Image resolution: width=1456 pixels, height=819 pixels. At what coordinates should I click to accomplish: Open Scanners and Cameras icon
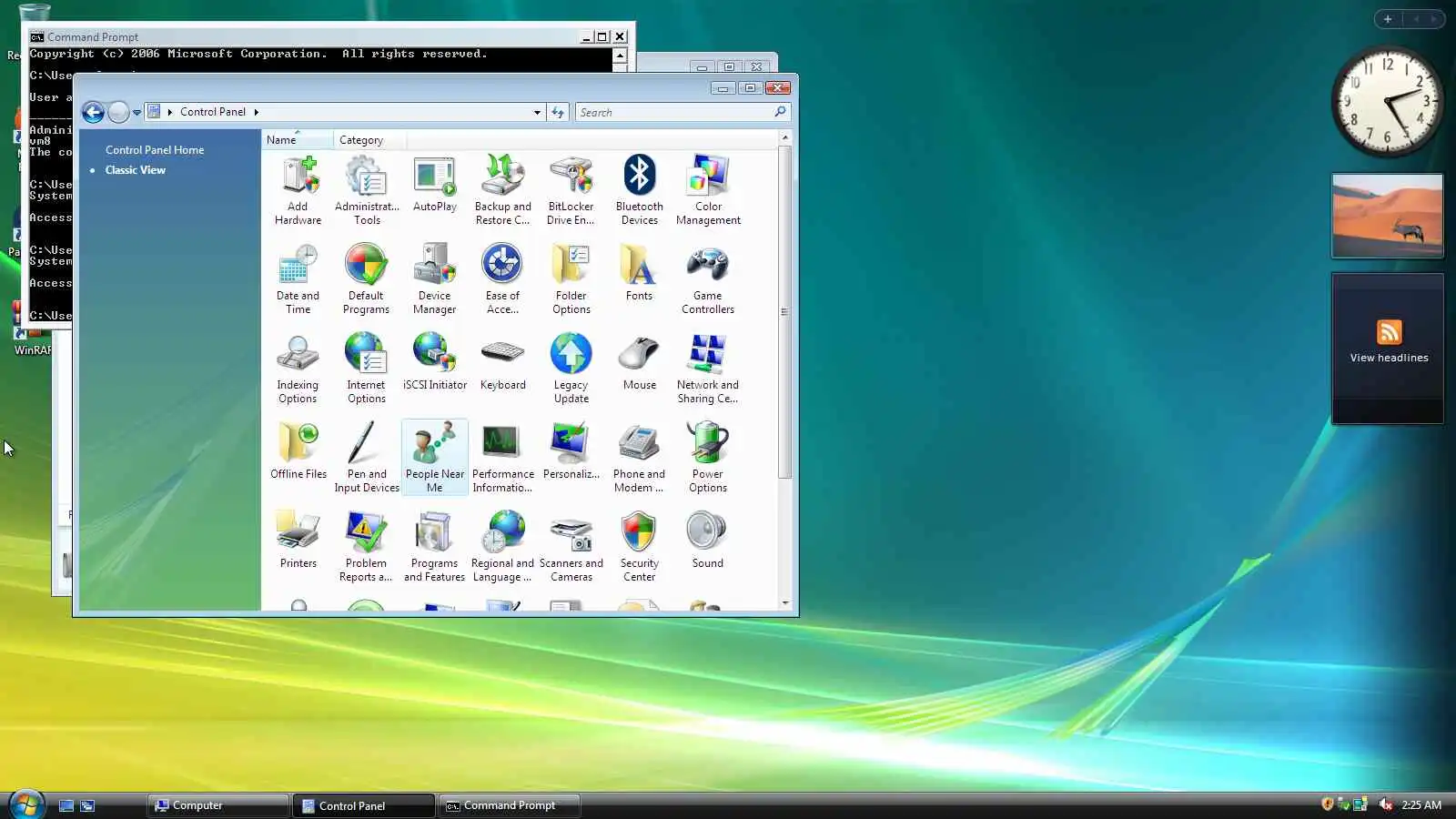pos(571,547)
